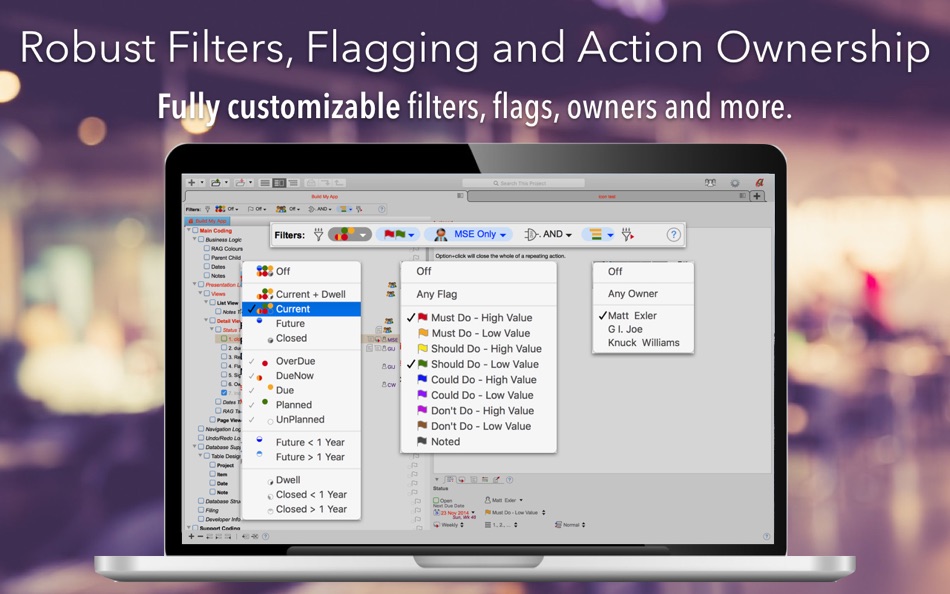This screenshot has height=594, width=950.
Task: Click the red script letter icon at top right
Action: [760, 182]
